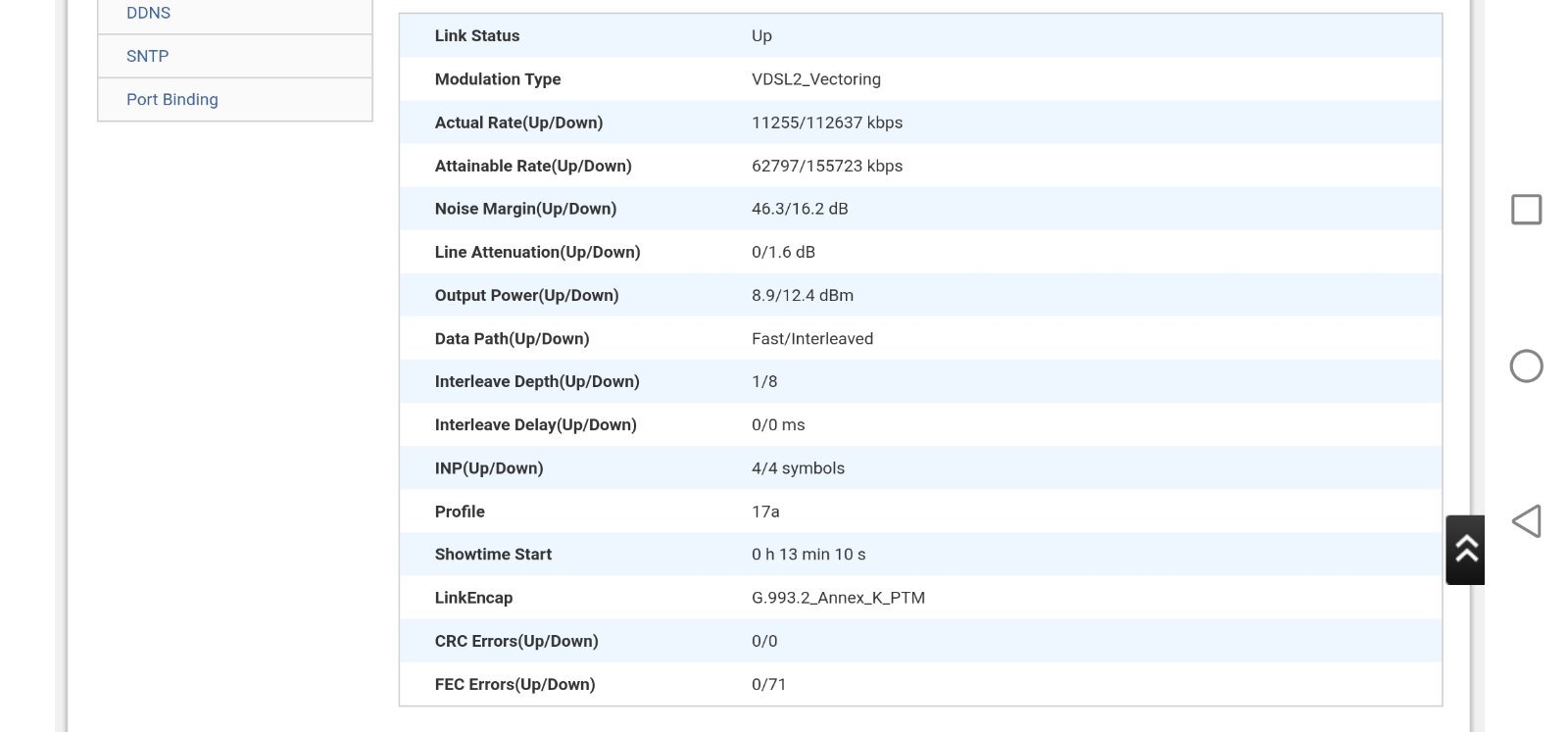Screen dimensions: 1568x732
Task: Select the Output Power(Up/Down) label
Action: [x=526, y=295]
